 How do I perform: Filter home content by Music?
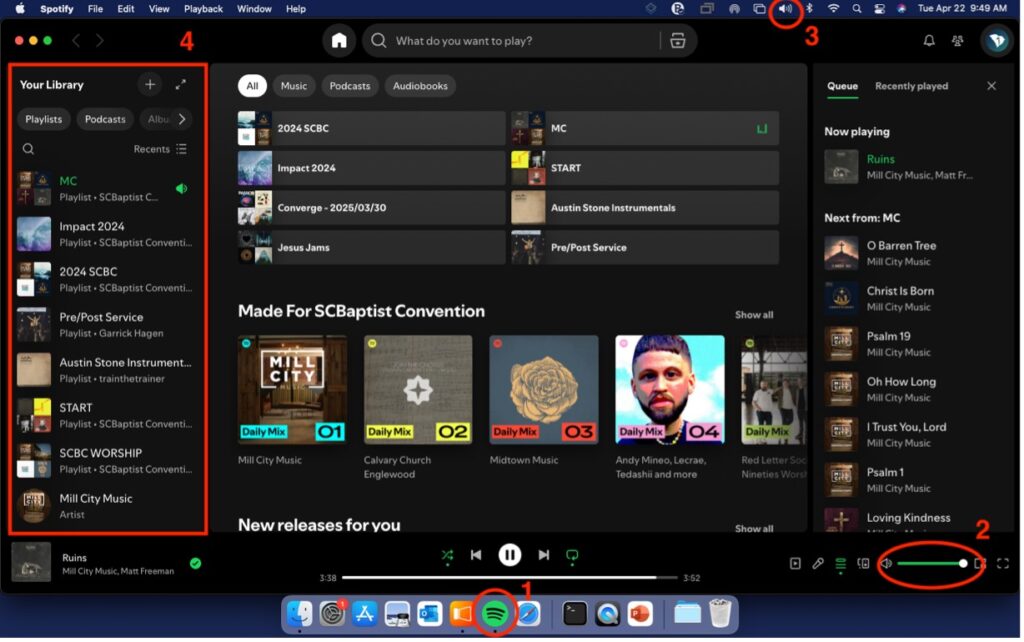[x=294, y=86]
